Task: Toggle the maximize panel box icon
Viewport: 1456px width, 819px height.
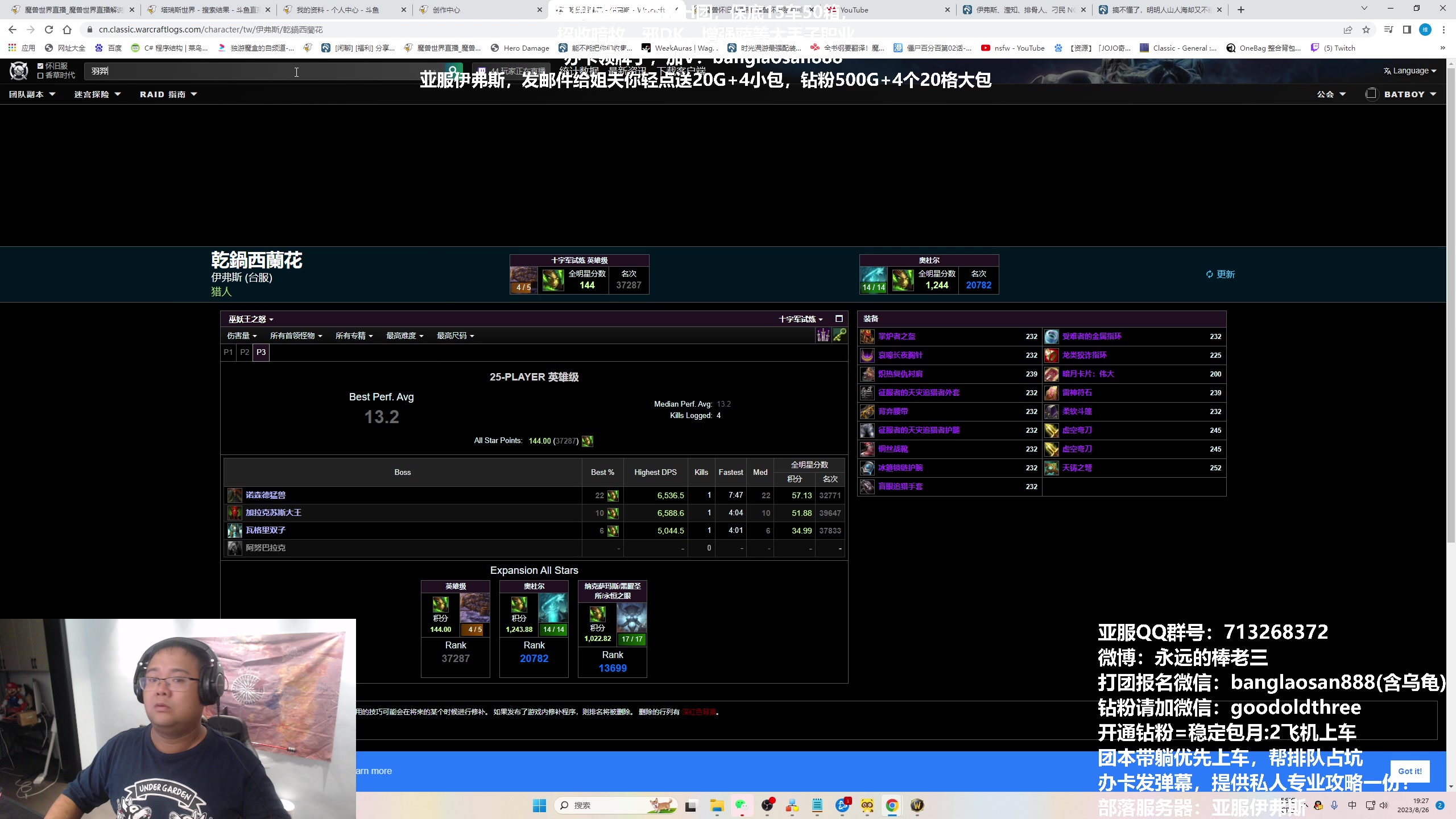Action: click(x=839, y=319)
